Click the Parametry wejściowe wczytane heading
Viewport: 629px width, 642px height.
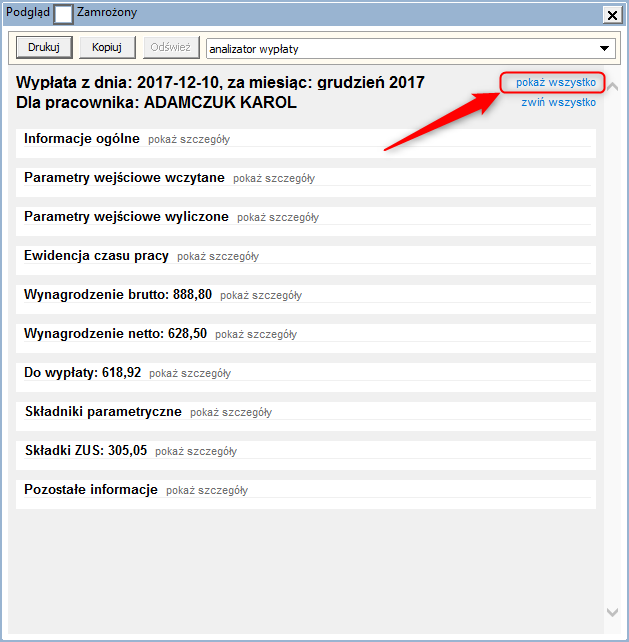pos(124,177)
